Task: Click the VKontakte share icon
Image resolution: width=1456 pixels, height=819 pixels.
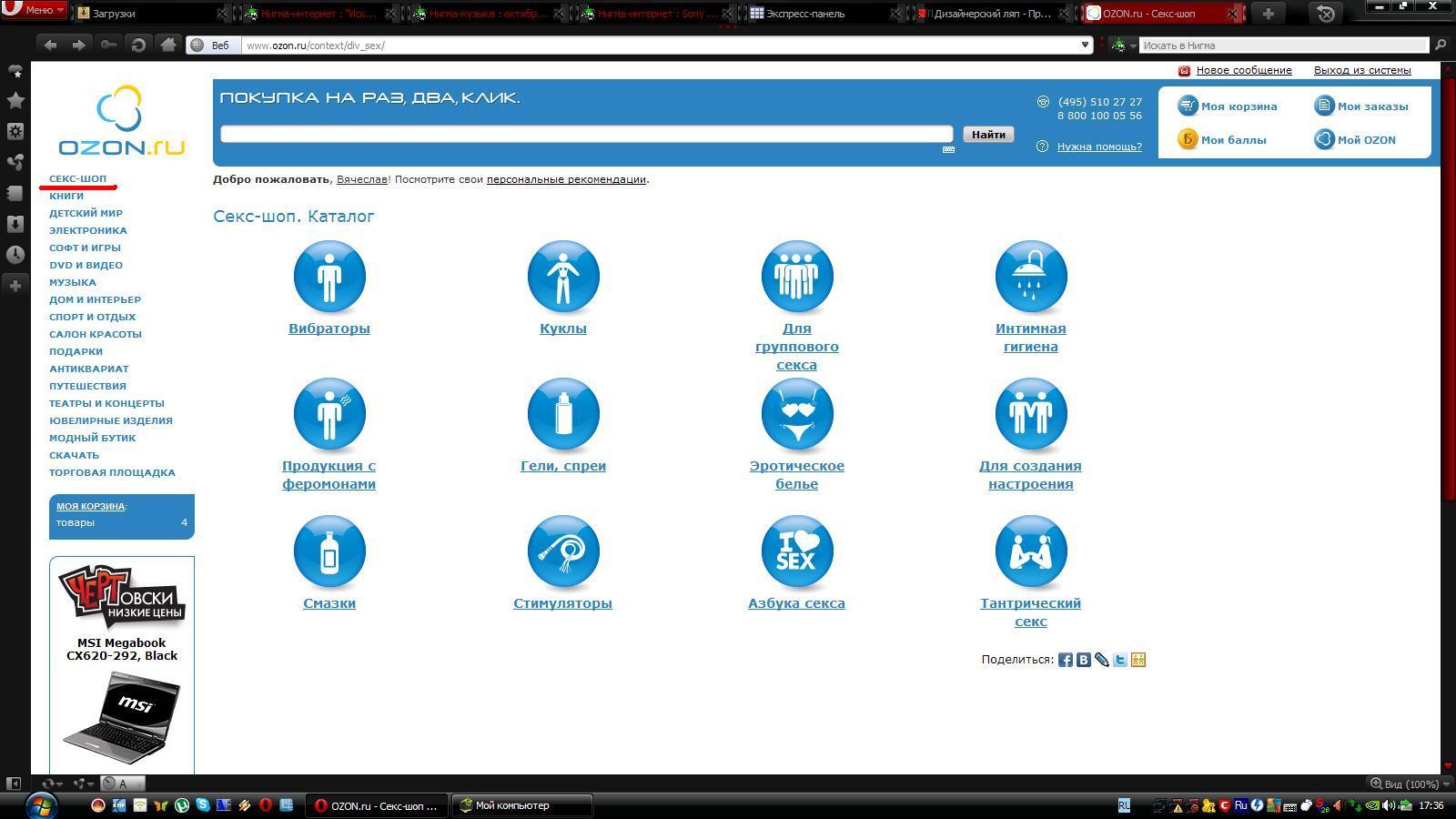Action: point(1083,660)
